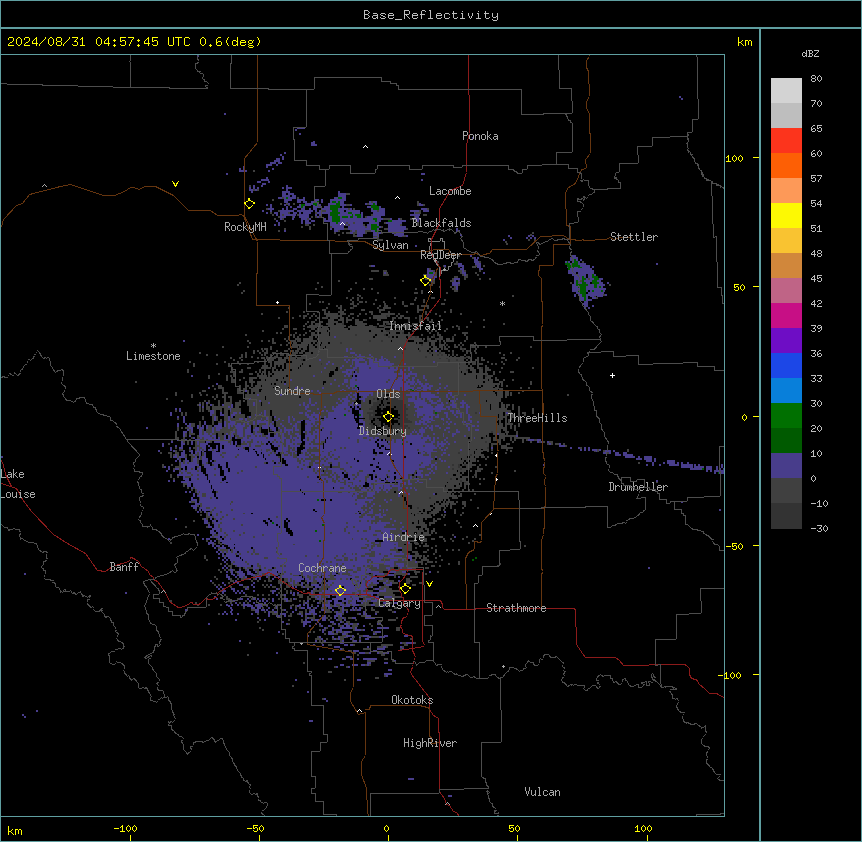Click the RockyMH label
This screenshot has width=862, height=842.
click(x=245, y=227)
